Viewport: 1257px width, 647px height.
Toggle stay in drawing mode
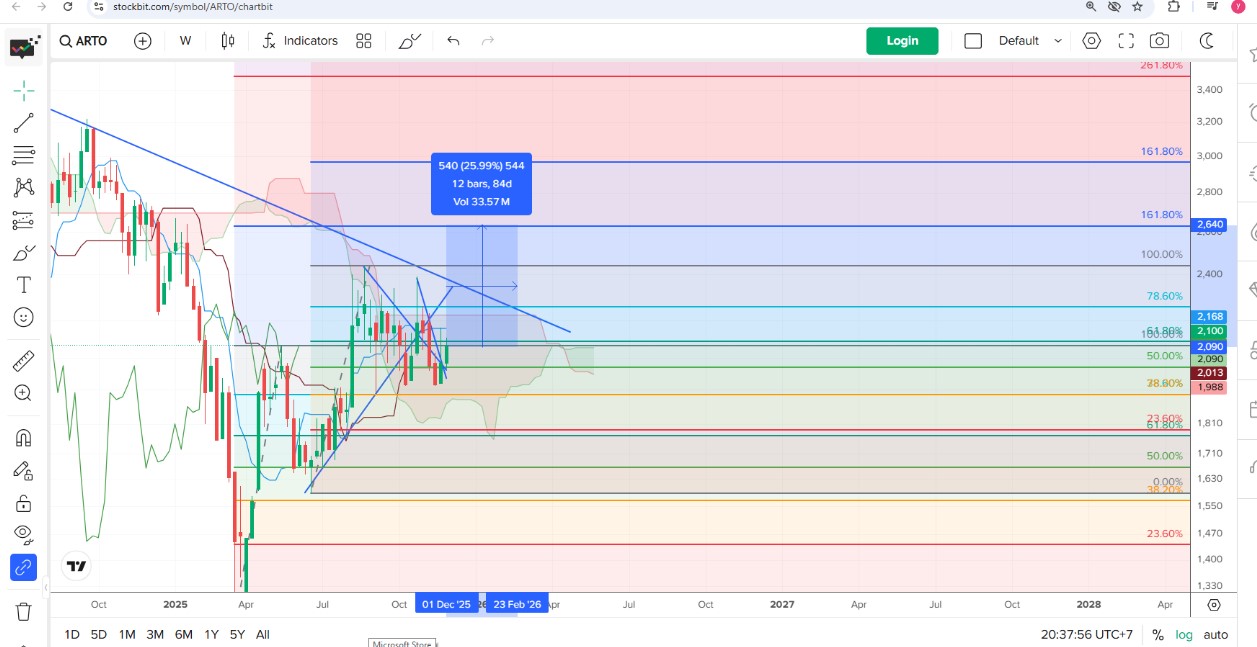24,470
